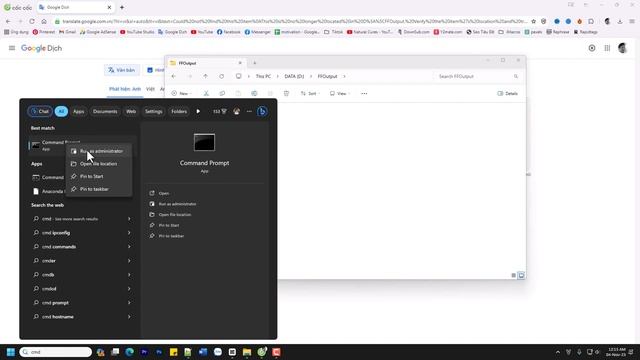Viewport: 640px width, 360px height.
Task: Expand the 'cmd ipconfig' web suggestion
Action: [129, 233]
